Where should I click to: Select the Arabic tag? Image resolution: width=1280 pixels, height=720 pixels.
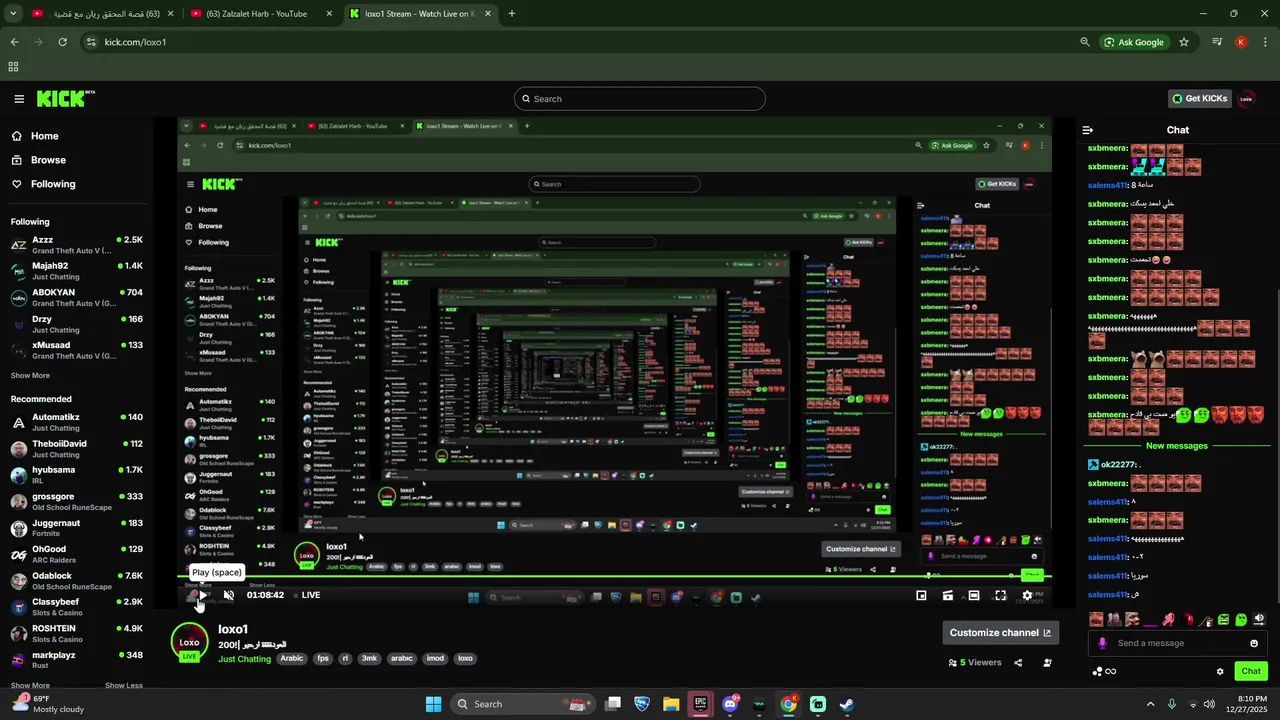(x=291, y=659)
